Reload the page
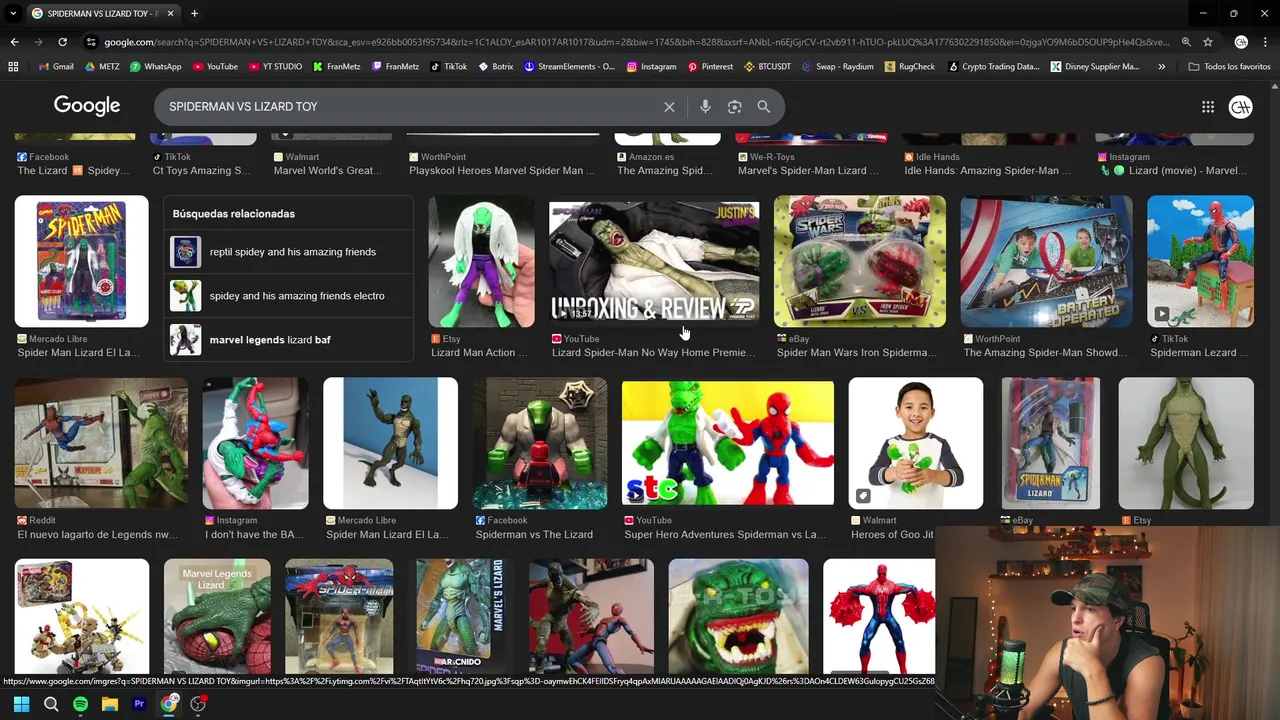Viewport: 1280px width, 720px height. coord(62,42)
